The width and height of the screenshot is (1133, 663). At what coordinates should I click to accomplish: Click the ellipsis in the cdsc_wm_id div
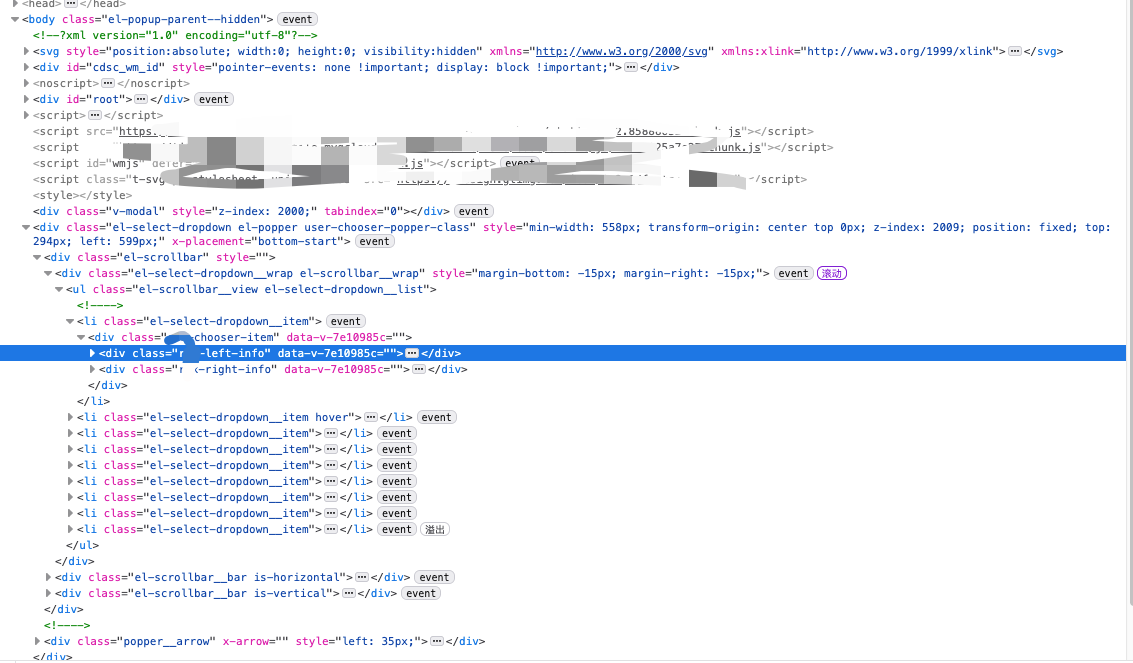tap(630, 67)
